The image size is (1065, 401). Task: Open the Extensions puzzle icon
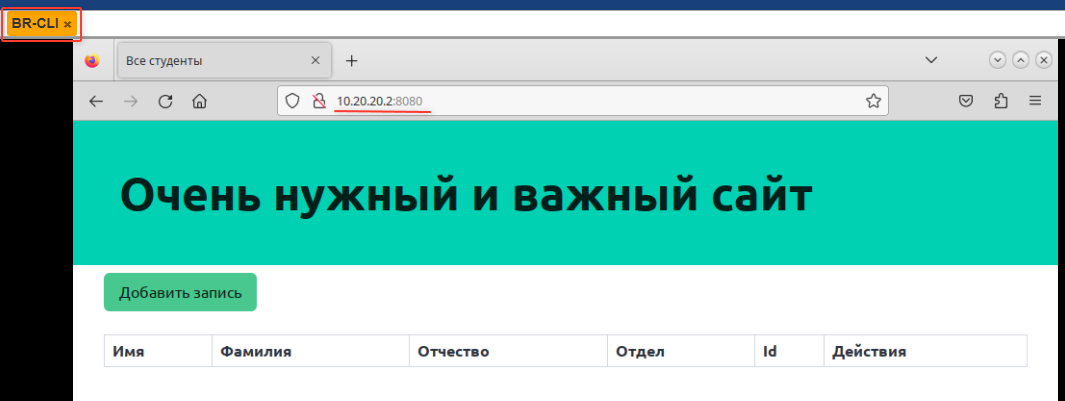(1000, 101)
